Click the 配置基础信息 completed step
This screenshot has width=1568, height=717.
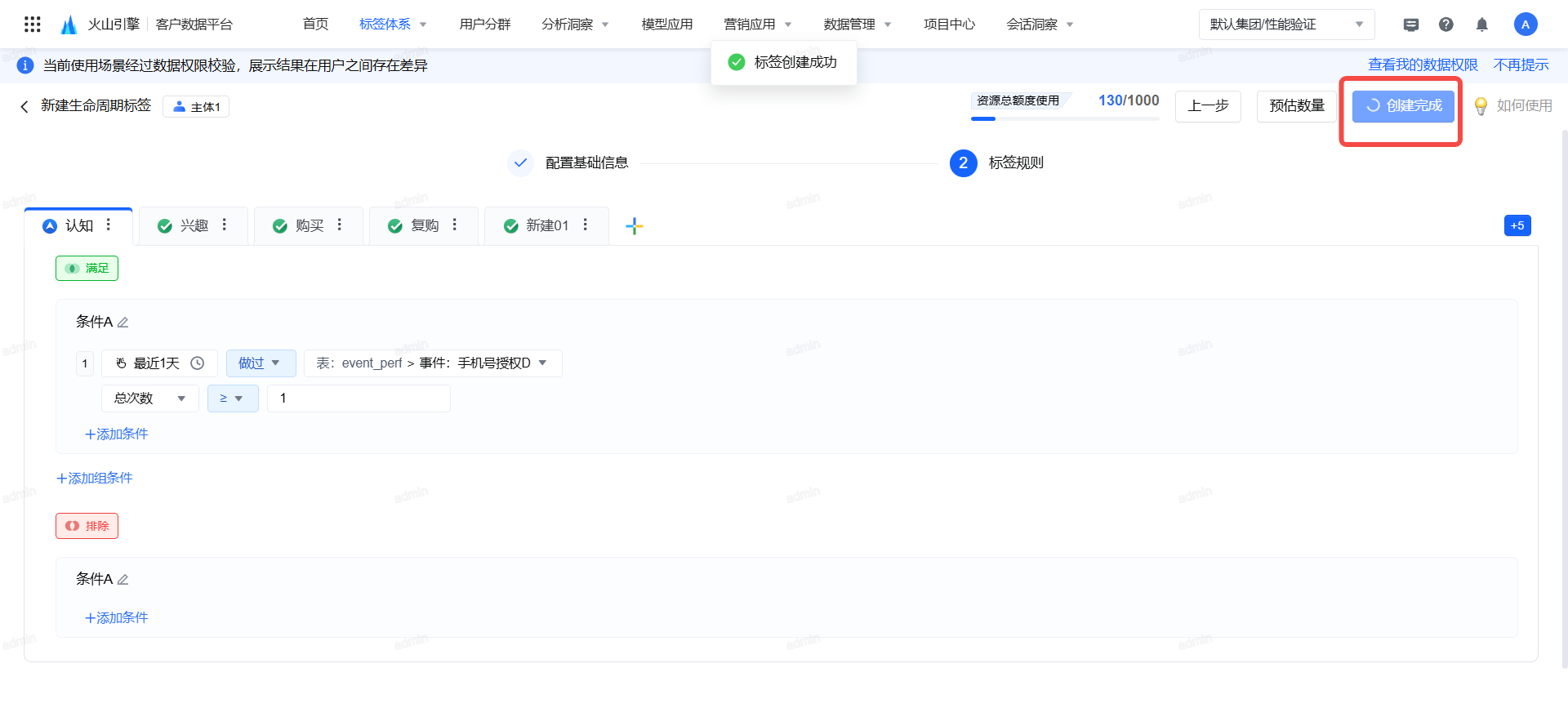568,163
